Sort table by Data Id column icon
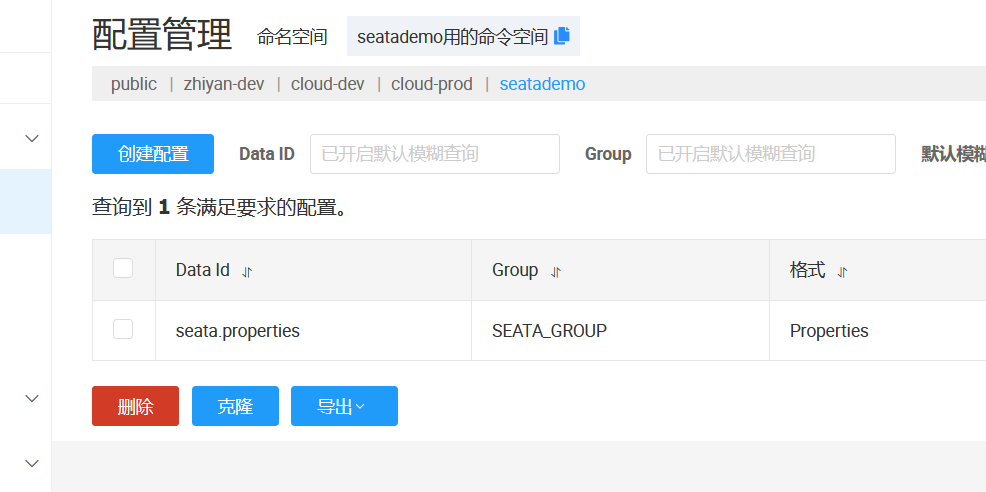986x492 pixels. (247, 271)
